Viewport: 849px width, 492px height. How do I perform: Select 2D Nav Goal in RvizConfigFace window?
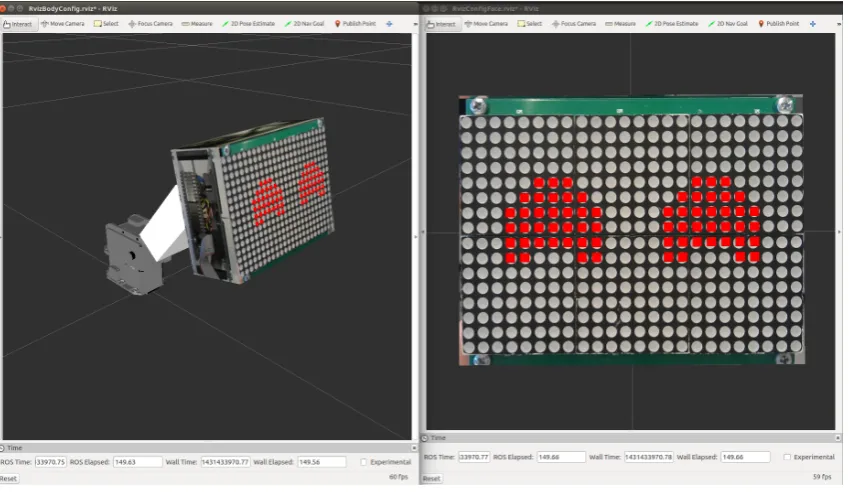728,24
